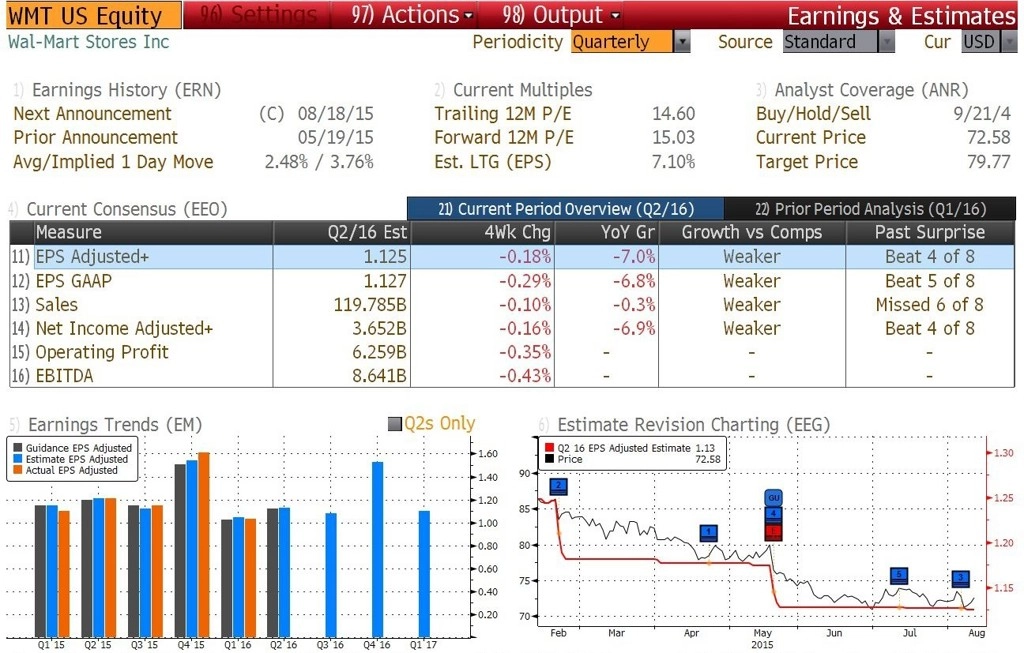Click the blue Estimate EPS Adjusted legend swatch
The image size is (1024, 653).
coord(18,459)
